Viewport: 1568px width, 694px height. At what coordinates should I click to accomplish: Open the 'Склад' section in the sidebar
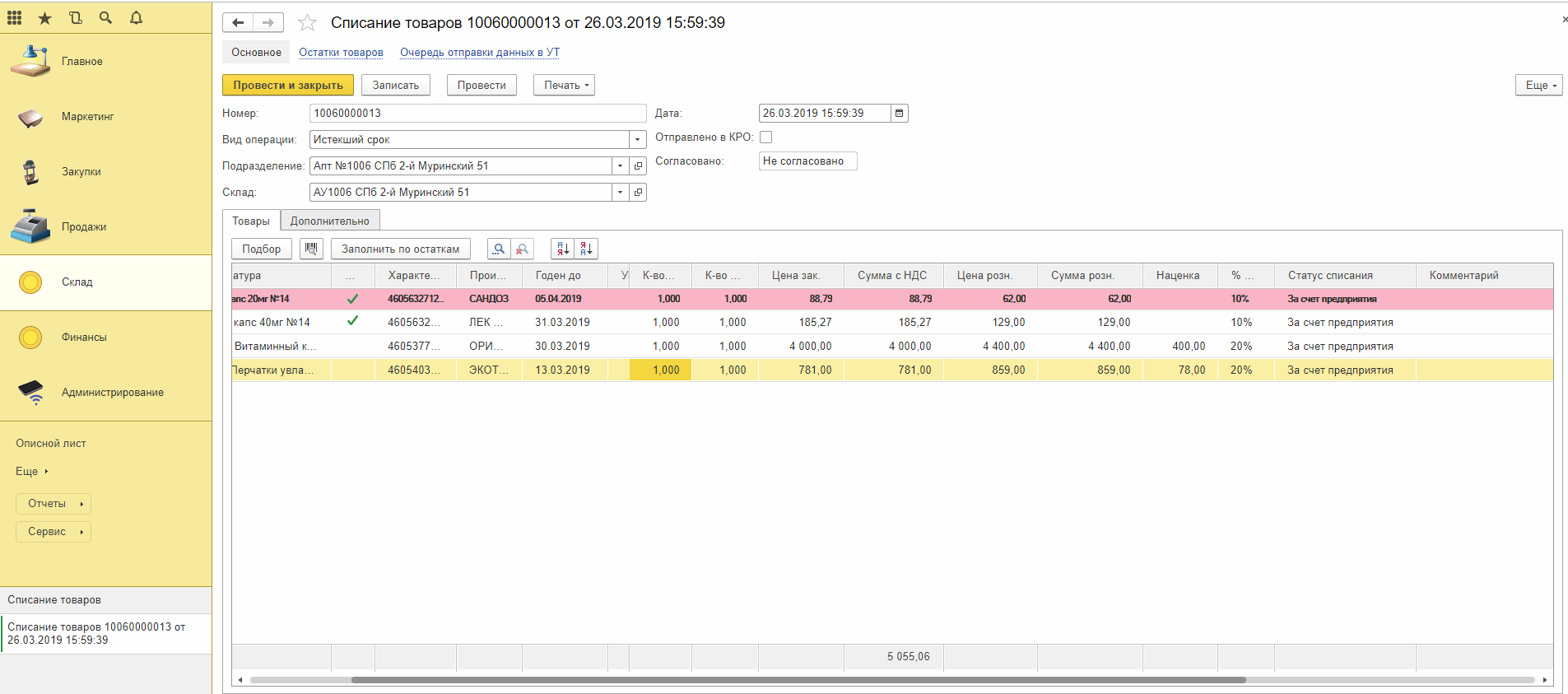pyautogui.click(x=77, y=282)
